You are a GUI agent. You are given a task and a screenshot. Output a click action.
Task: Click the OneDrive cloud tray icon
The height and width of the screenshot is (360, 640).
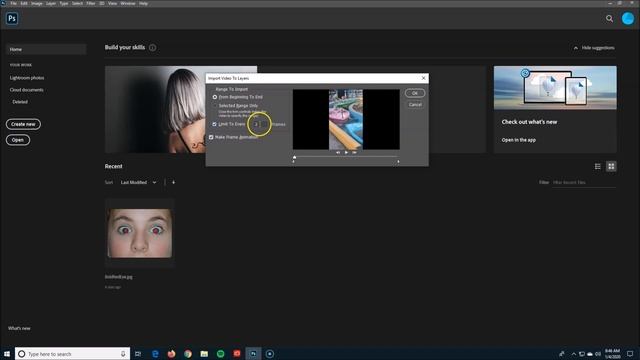click(590, 354)
